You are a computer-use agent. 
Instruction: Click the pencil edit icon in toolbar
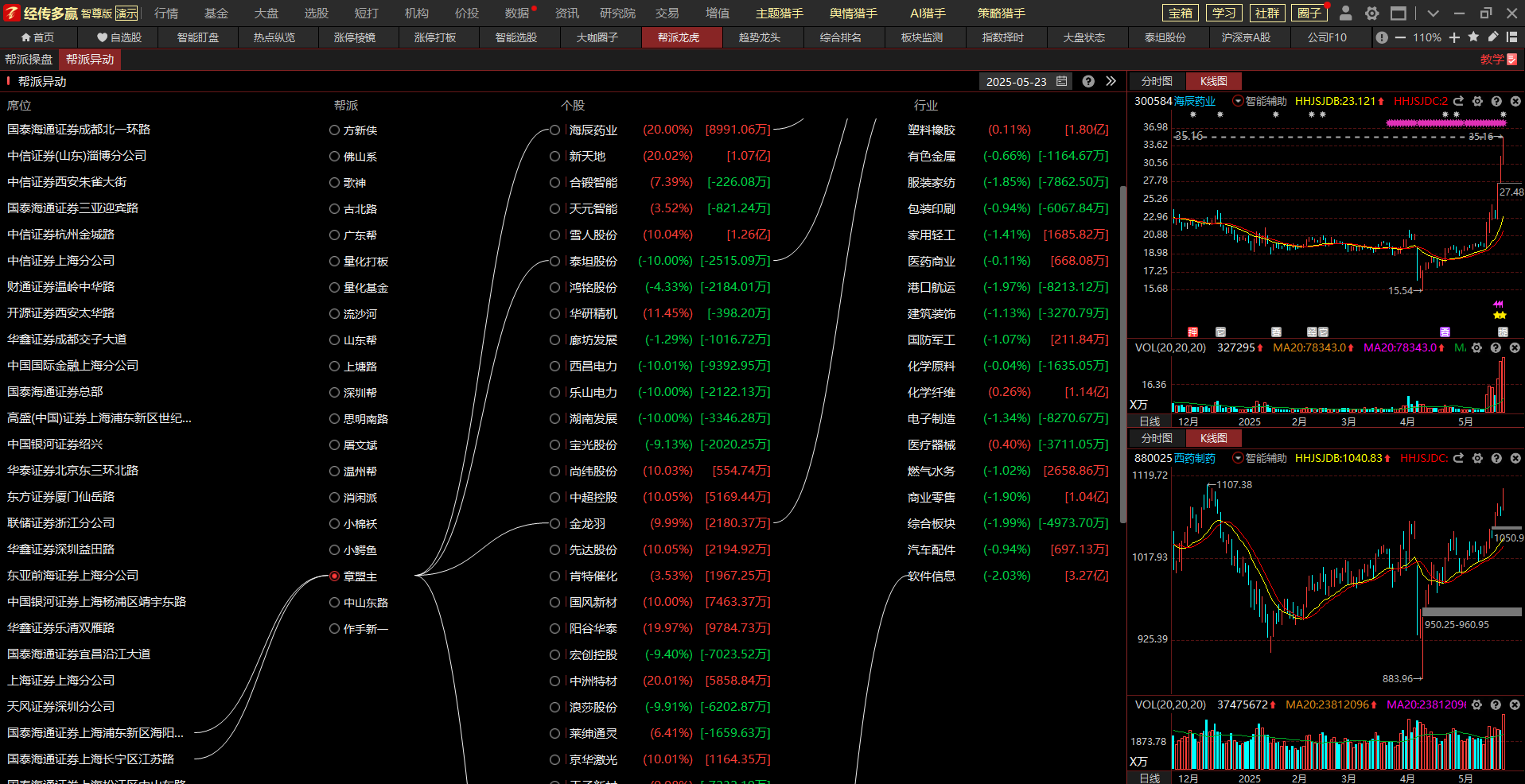click(x=1493, y=37)
